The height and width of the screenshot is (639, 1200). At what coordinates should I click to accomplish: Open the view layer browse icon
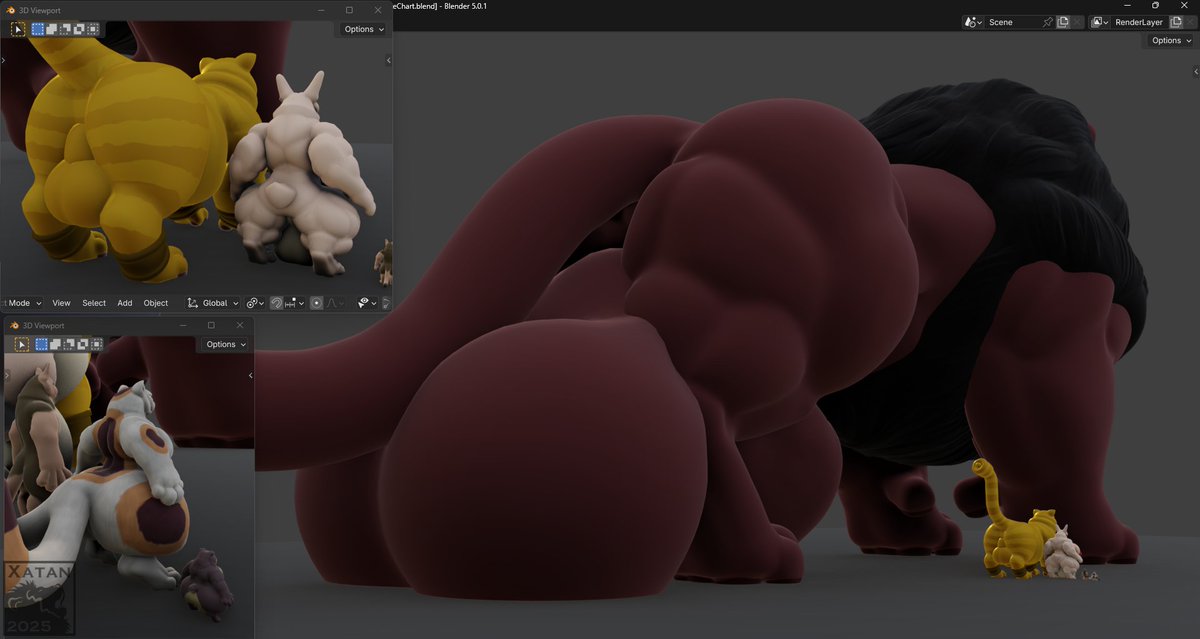1100,22
